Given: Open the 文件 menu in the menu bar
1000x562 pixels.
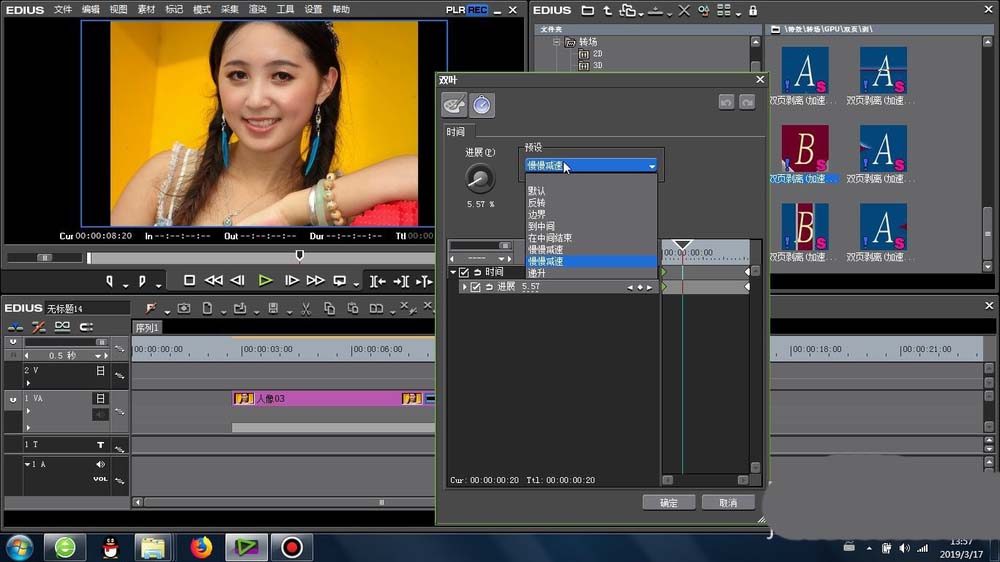Looking at the screenshot, I should 63,9.
